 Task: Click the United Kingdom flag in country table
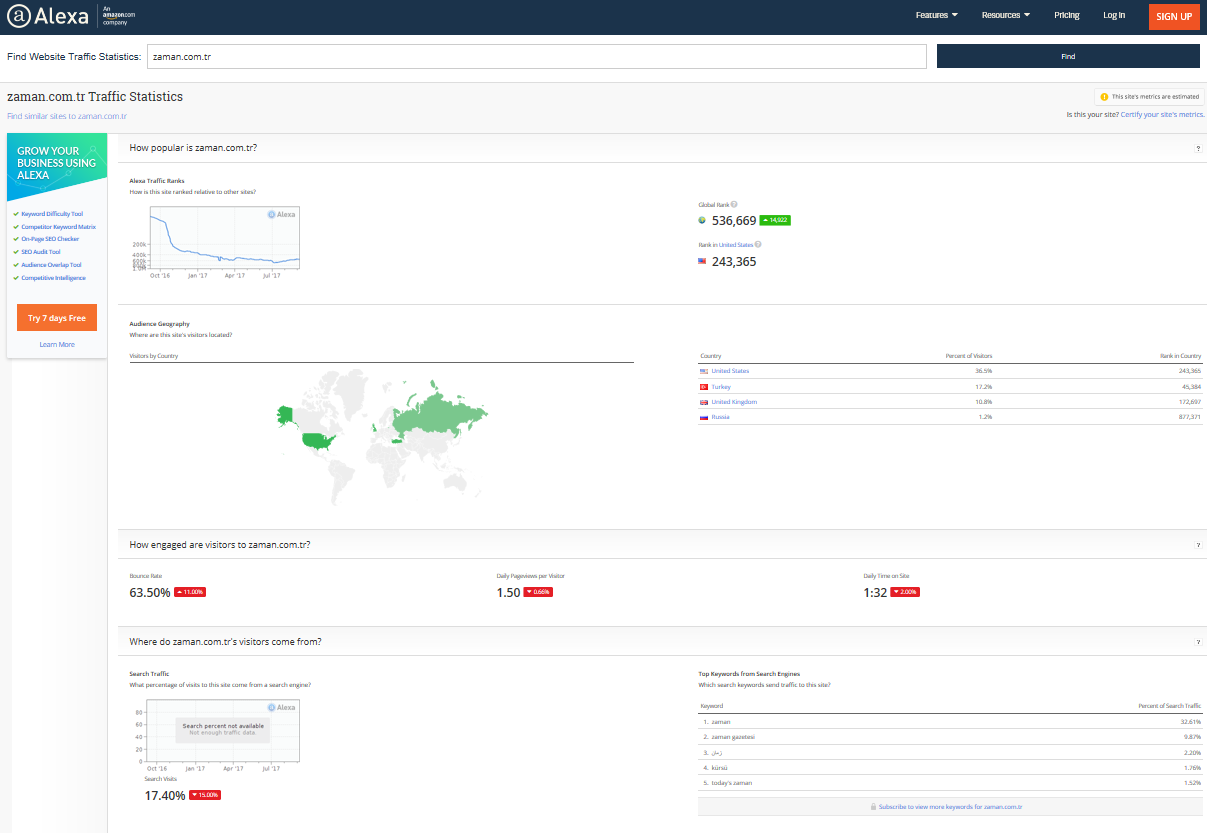coord(704,402)
